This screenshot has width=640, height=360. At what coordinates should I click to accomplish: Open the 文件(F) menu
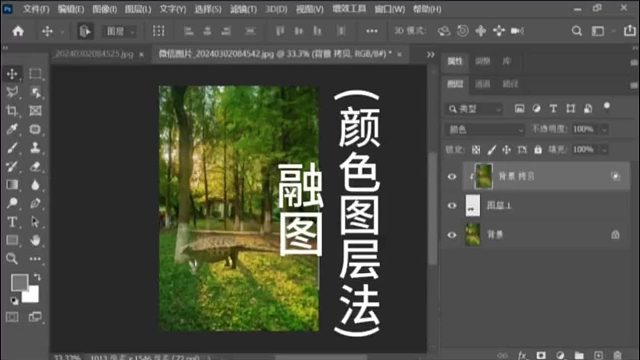pos(36,9)
